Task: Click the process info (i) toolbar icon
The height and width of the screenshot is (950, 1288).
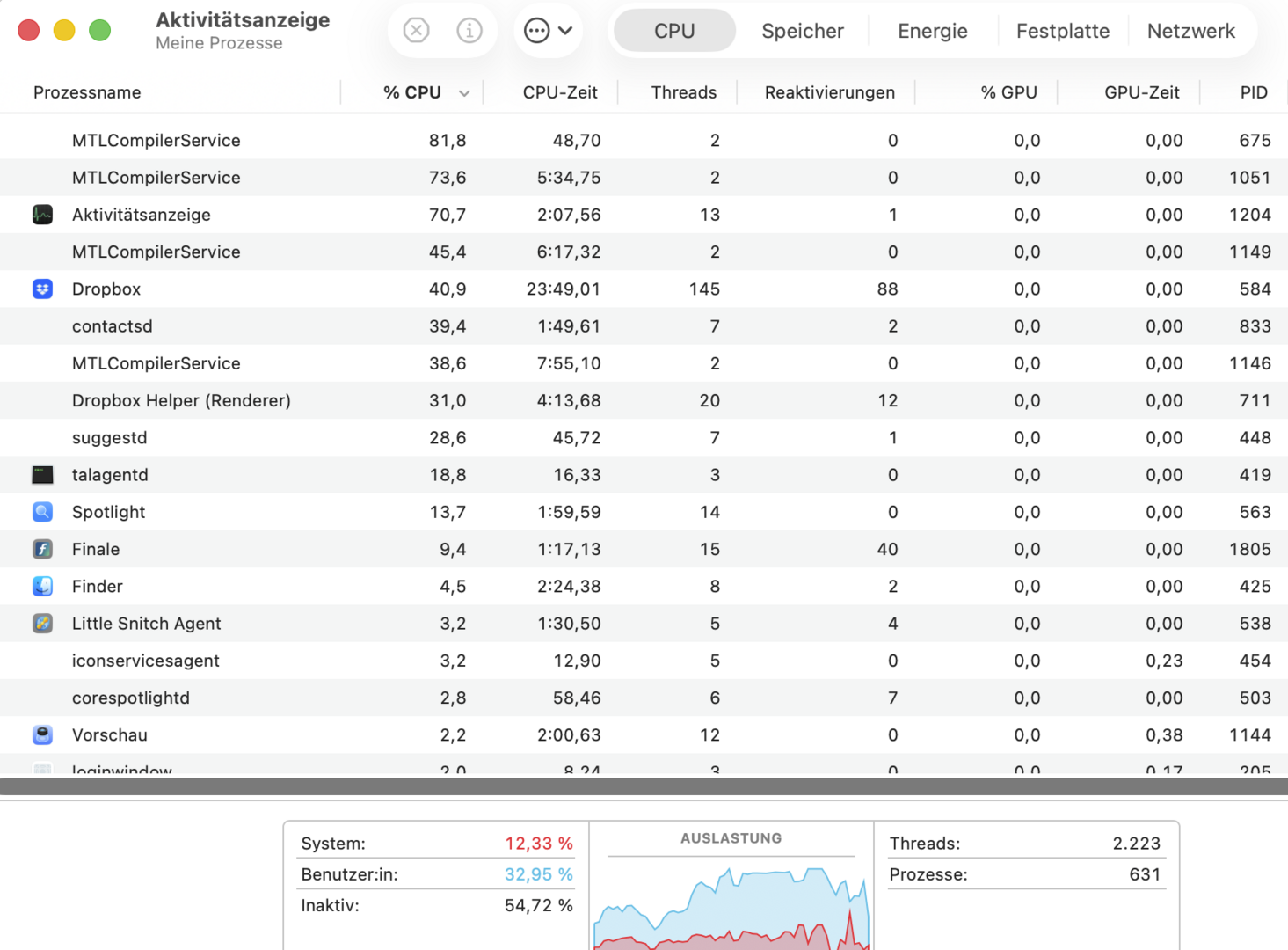Action: pos(469,31)
